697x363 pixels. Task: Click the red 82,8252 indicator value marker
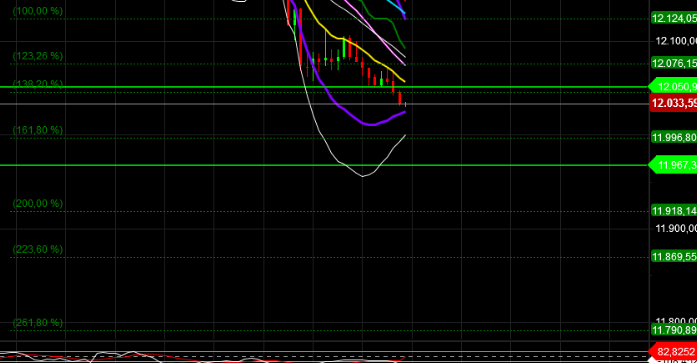coord(673,352)
